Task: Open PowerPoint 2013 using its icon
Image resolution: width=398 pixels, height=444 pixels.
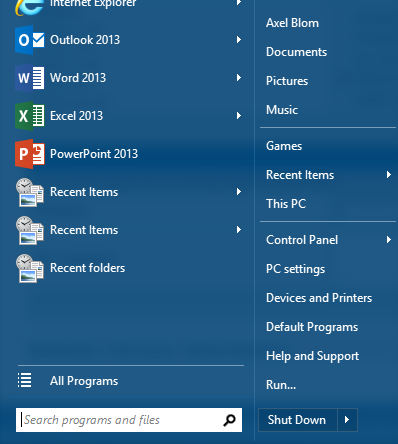Action: tap(30, 154)
